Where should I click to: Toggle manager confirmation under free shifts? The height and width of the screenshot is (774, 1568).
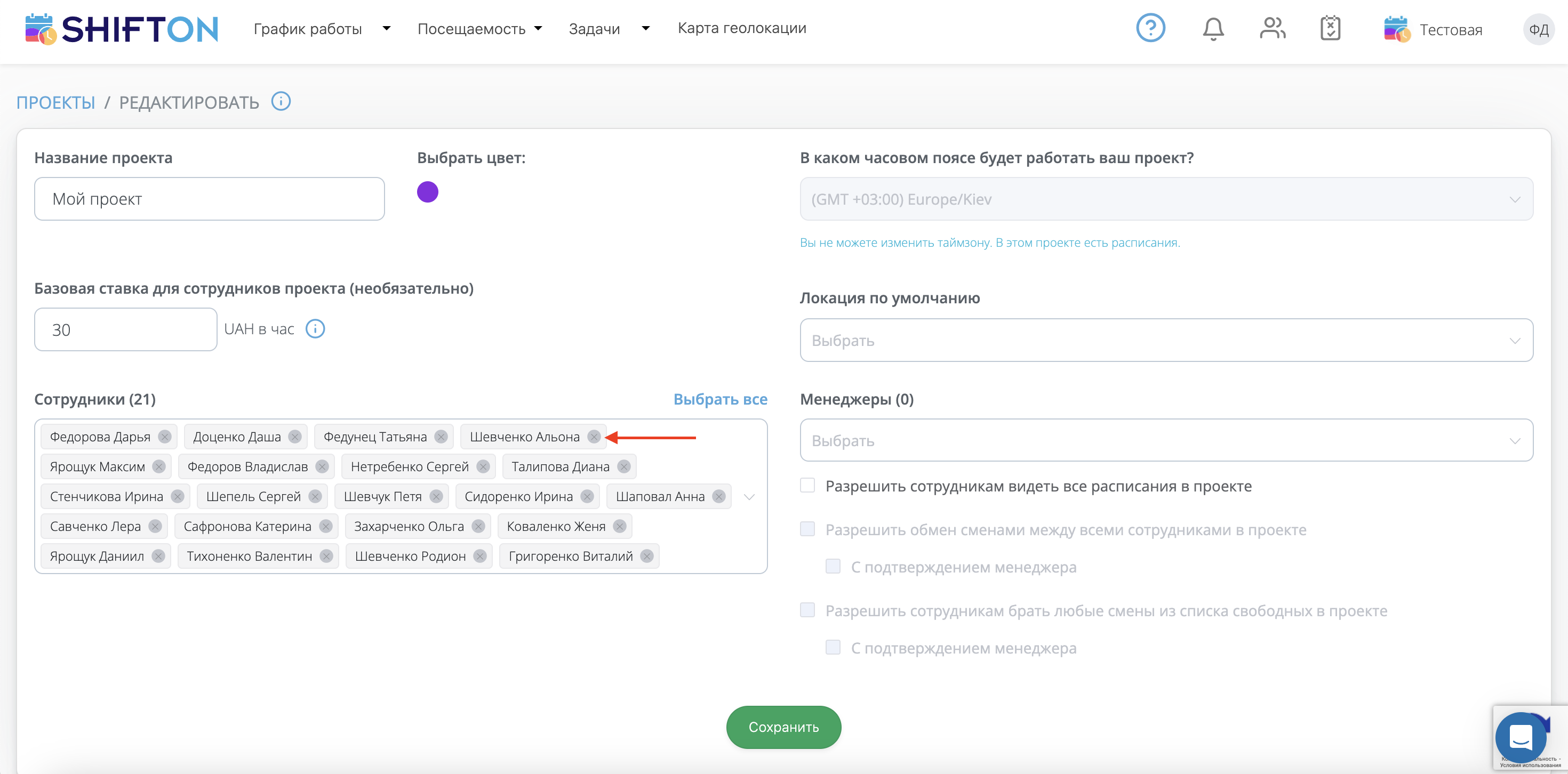click(x=833, y=648)
